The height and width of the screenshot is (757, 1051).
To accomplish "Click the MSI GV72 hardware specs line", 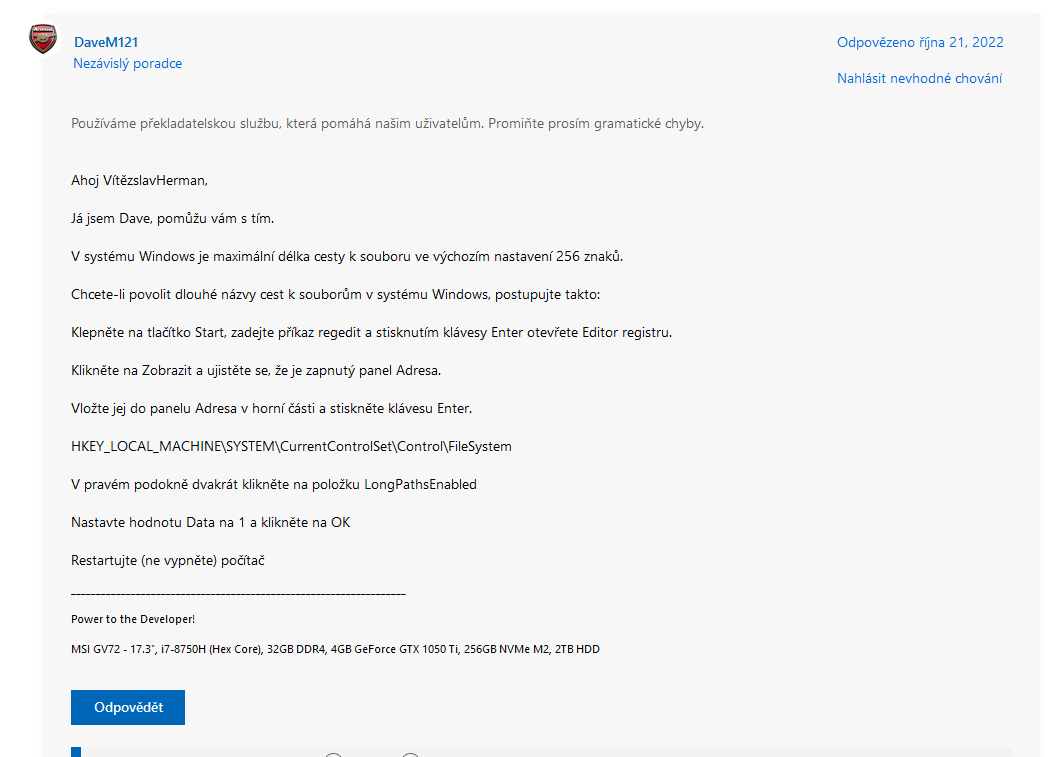I will click(335, 649).
